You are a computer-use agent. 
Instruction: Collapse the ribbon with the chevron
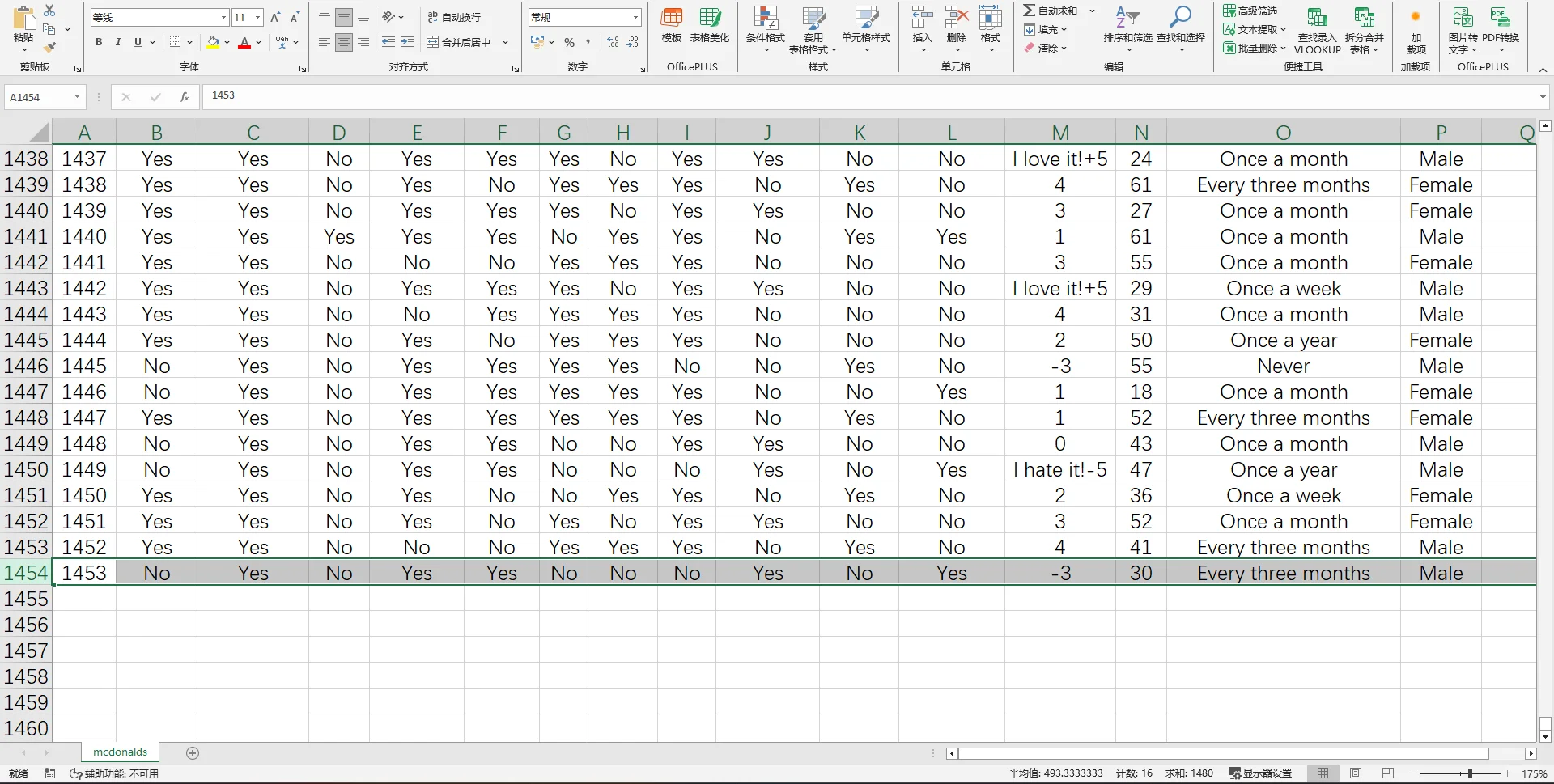click(x=1543, y=70)
